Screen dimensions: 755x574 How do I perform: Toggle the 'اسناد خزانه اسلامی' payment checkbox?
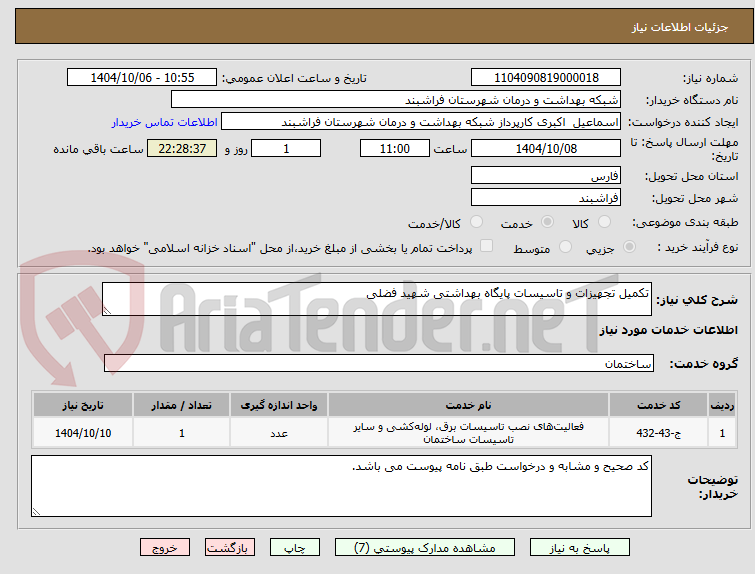(x=487, y=246)
